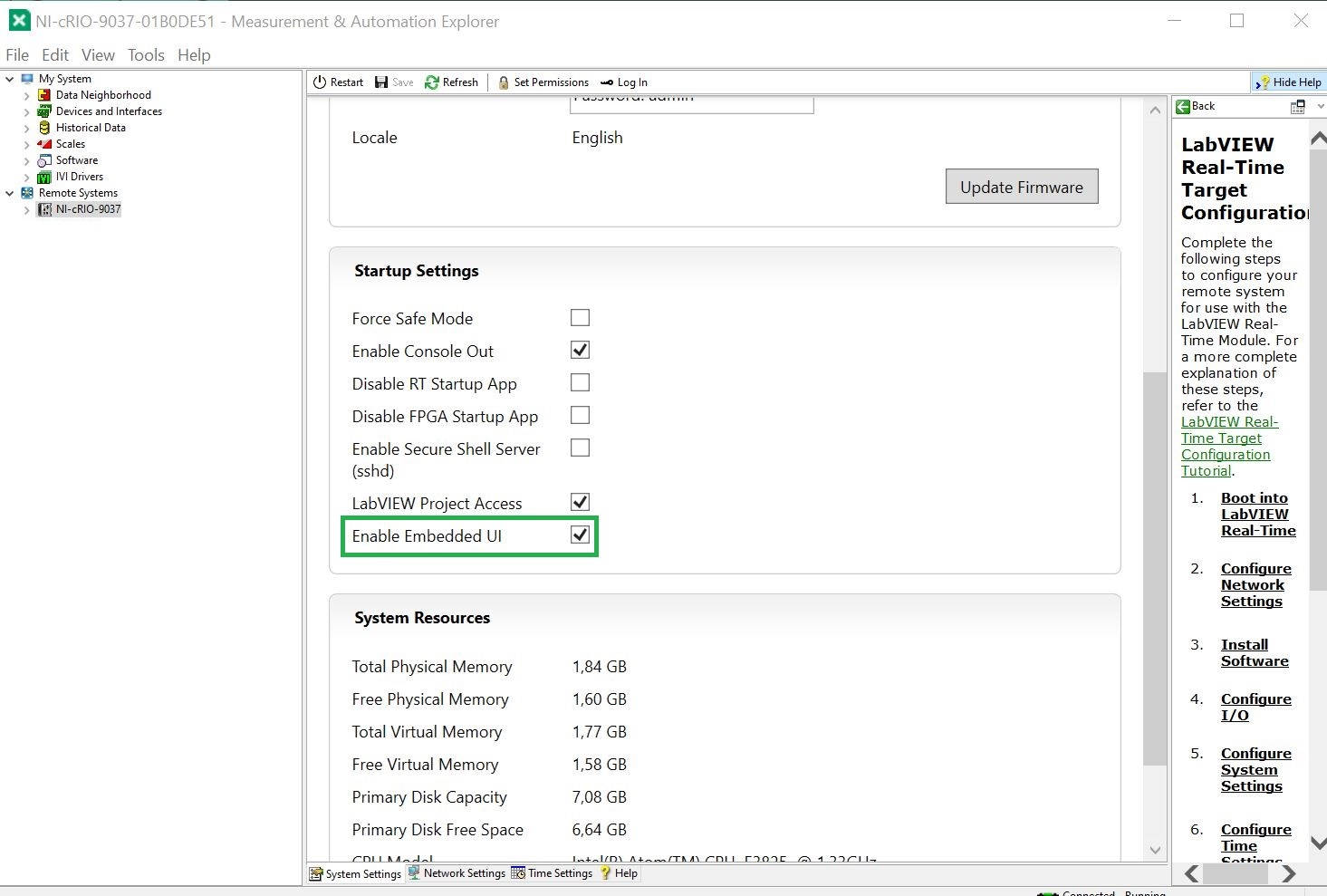1327x896 pixels.
Task: Expand the Software tree node
Action: [x=26, y=160]
